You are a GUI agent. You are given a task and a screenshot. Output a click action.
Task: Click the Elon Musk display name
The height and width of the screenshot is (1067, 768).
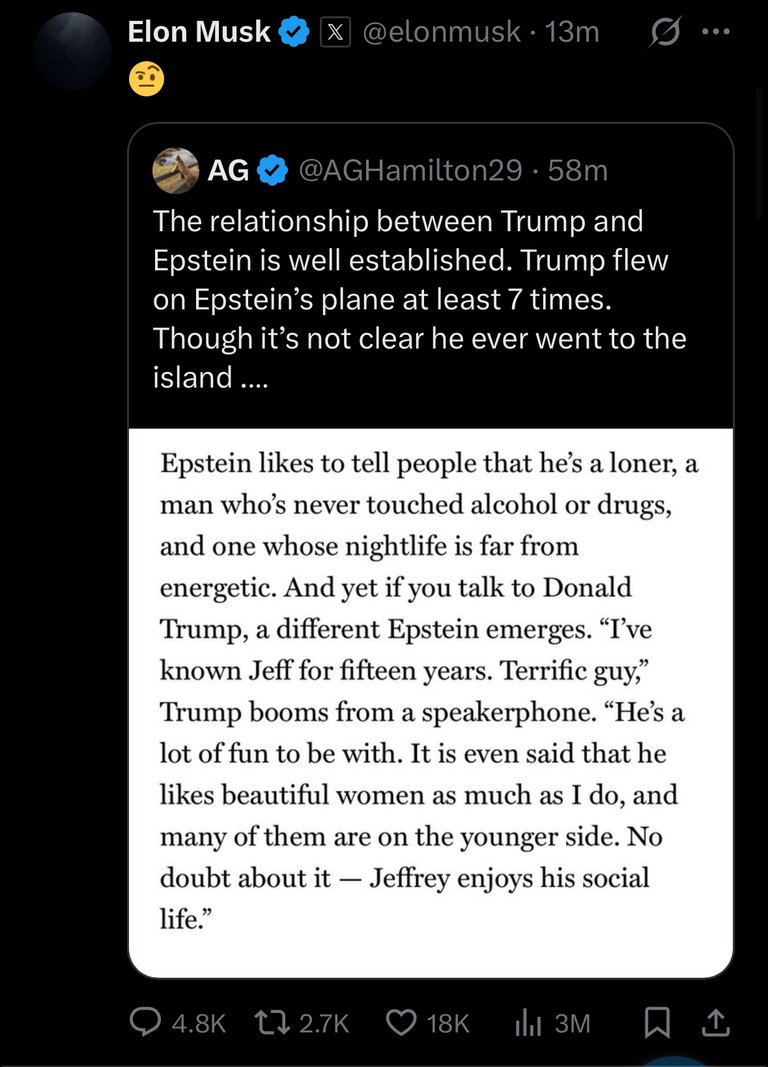pyautogui.click(x=199, y=32)
